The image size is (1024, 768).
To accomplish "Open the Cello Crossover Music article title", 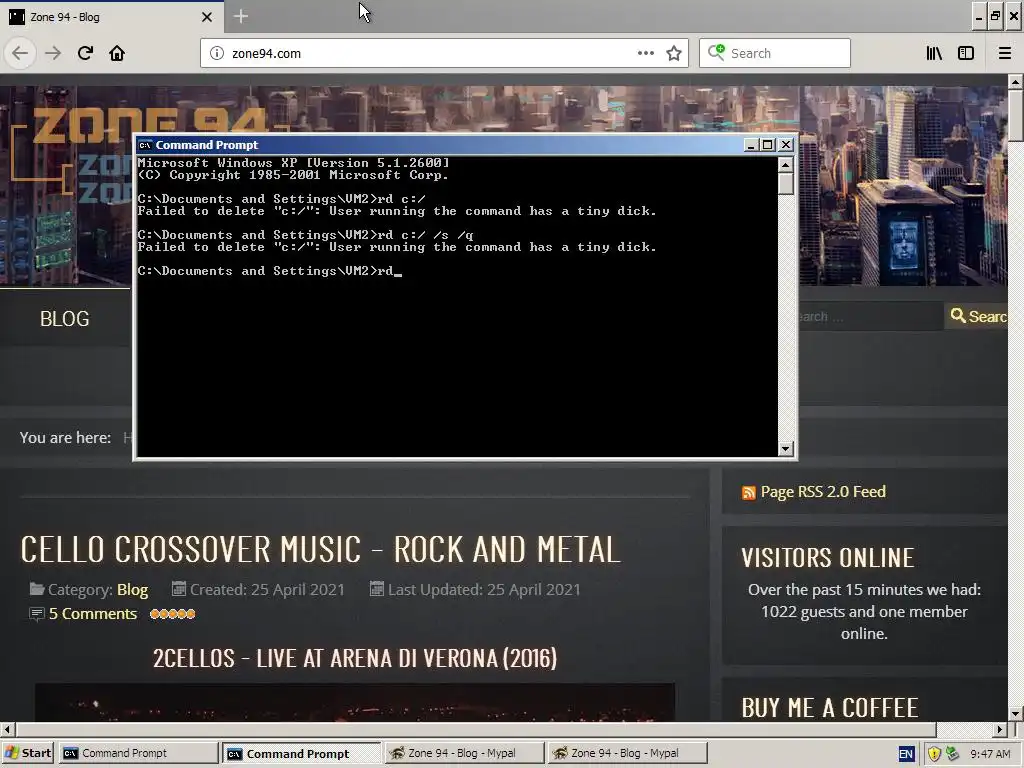I will click(320, 549).
